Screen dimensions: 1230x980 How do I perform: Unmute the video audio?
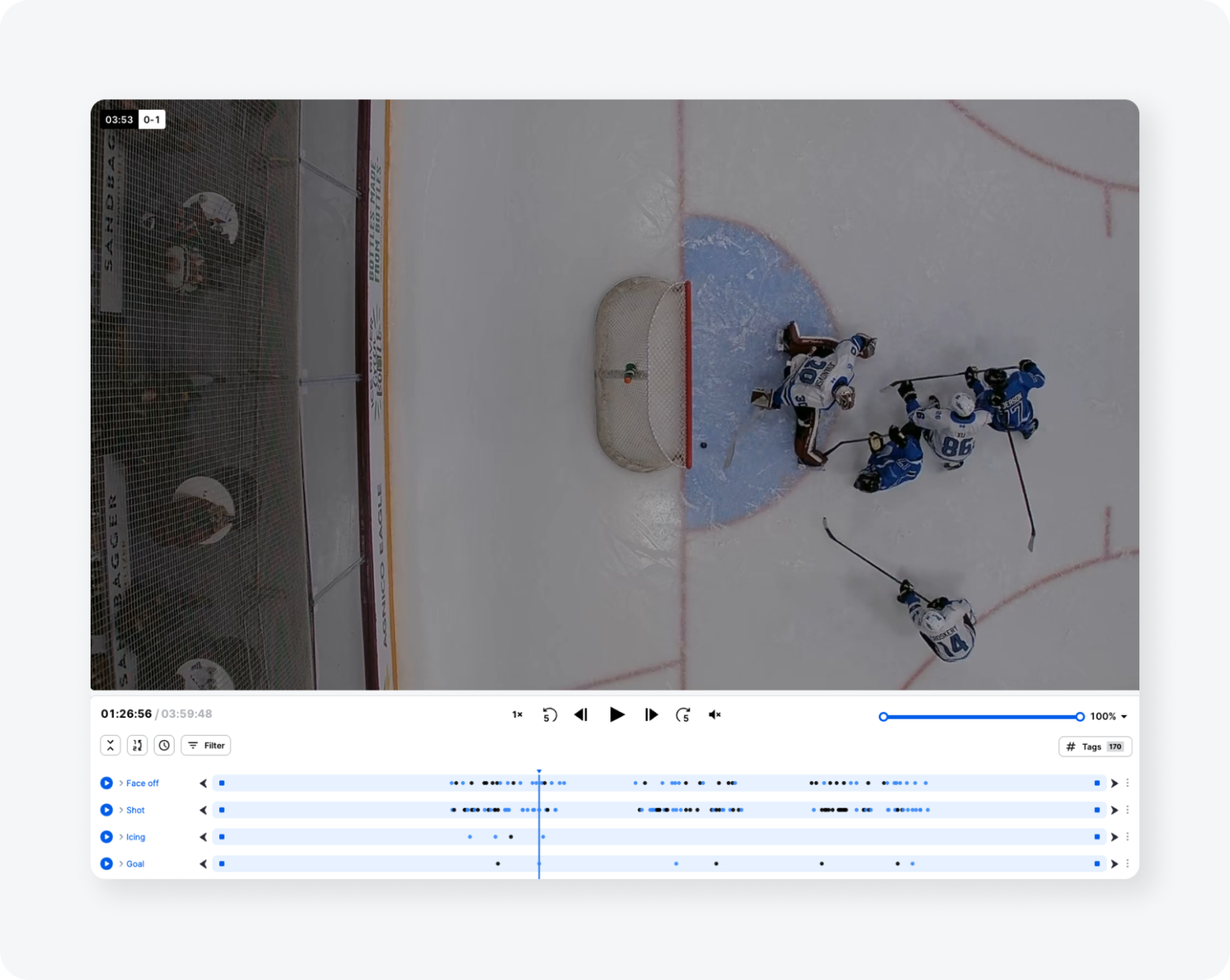pos(715,715)
